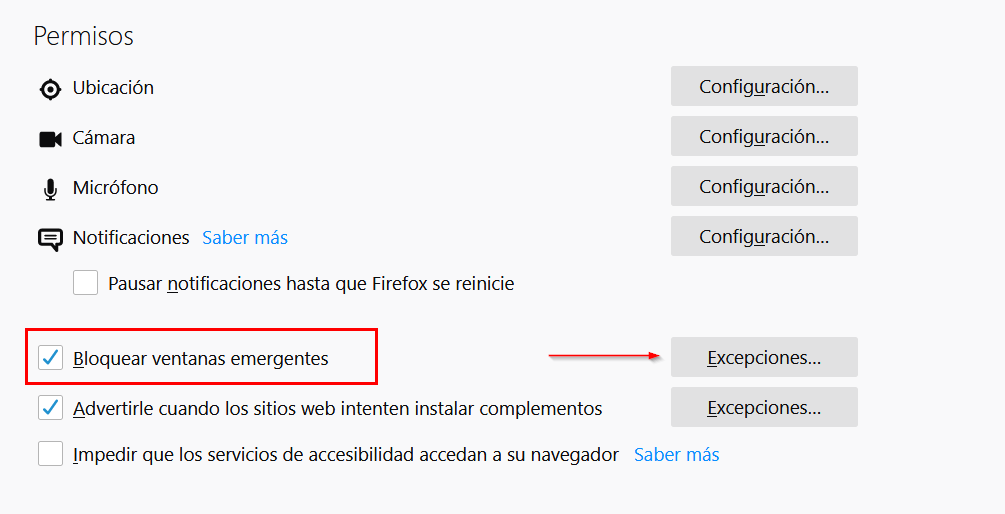The image size is (1005, 514).
Task: Click the Ubicación label text
Action: click(113, 88)
